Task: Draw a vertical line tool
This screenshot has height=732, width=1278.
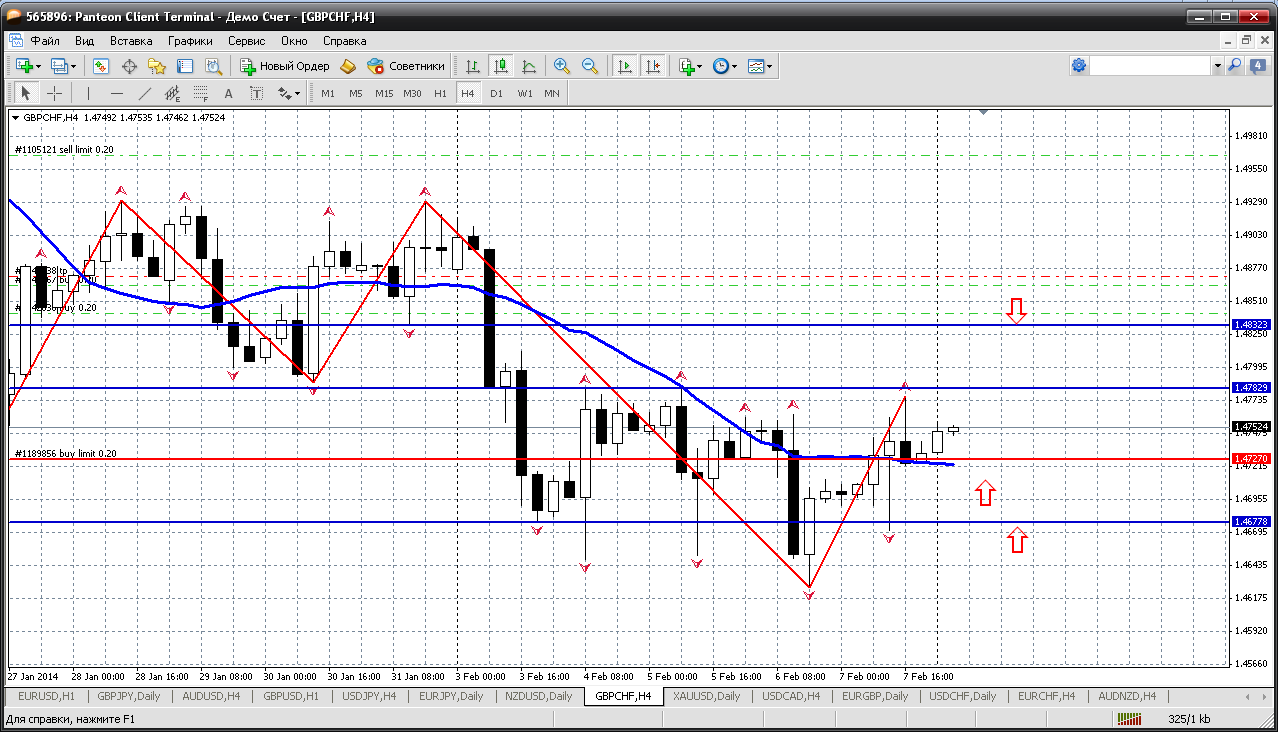Action: coord(88,93)
